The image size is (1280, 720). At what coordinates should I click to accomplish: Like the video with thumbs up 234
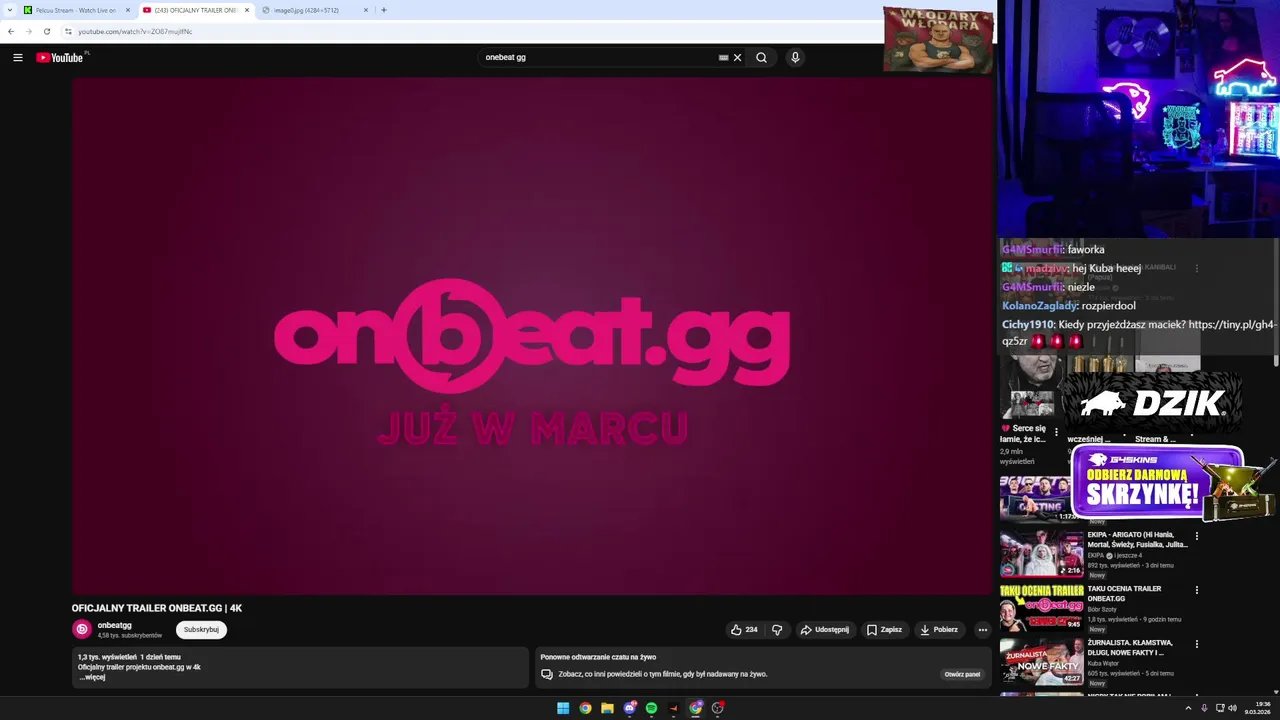point(744,630)
